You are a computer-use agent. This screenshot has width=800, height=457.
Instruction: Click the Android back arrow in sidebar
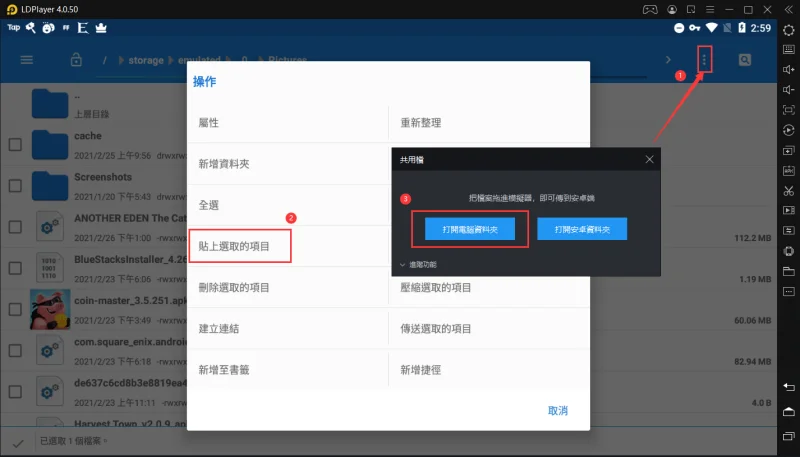pyautogui.click(x=789, y=387)
